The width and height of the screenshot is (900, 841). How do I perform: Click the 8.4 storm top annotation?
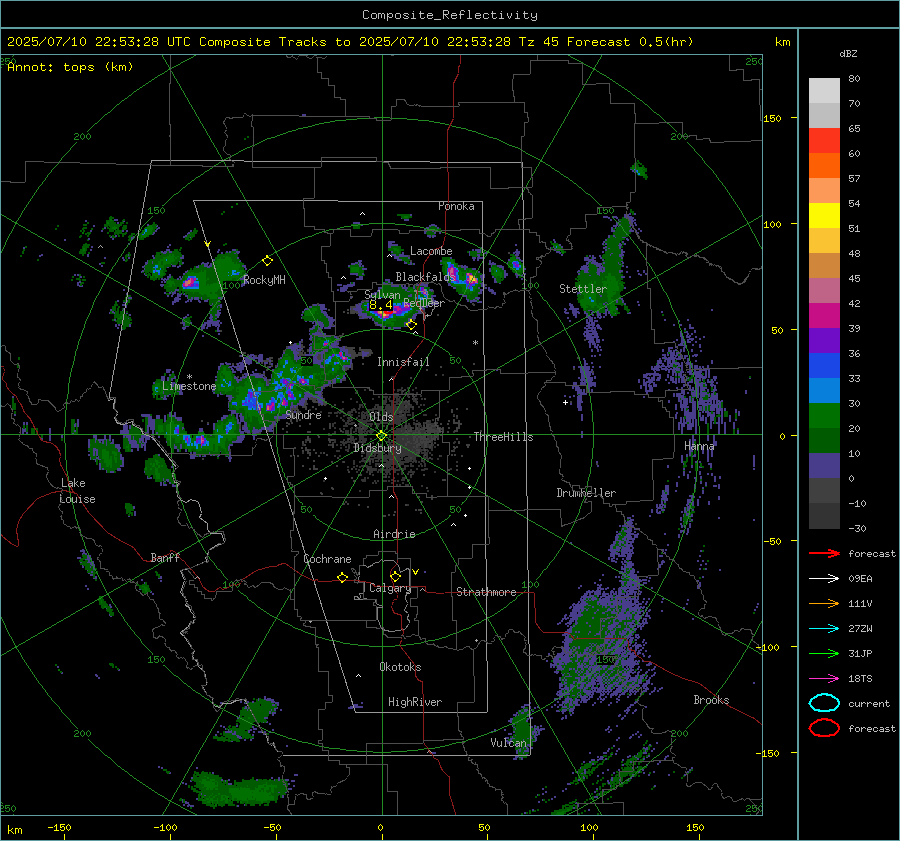[381, 305]
